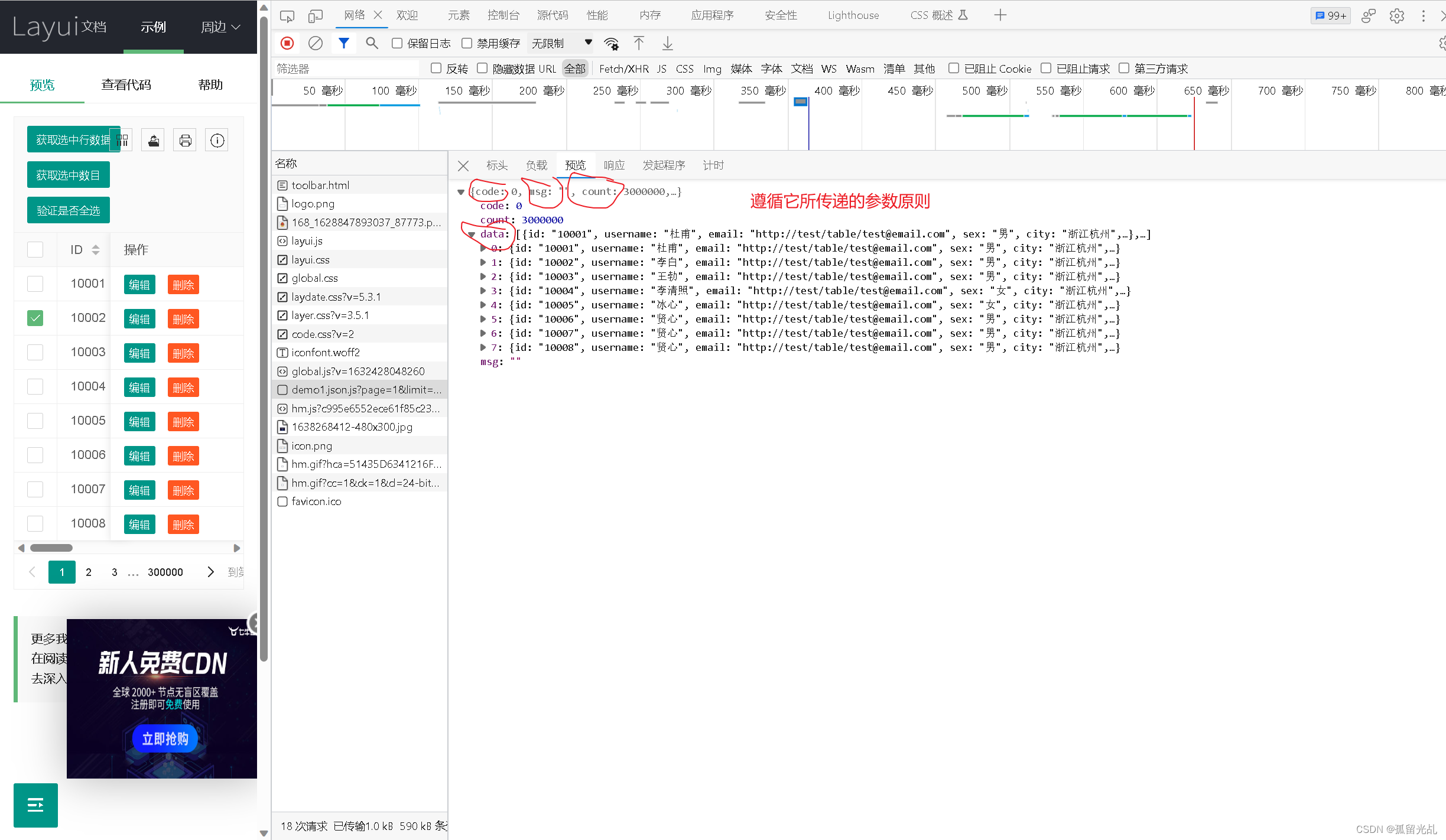Open the feedback people icon
This screenshot has width=1446, height=840.
1369,16
